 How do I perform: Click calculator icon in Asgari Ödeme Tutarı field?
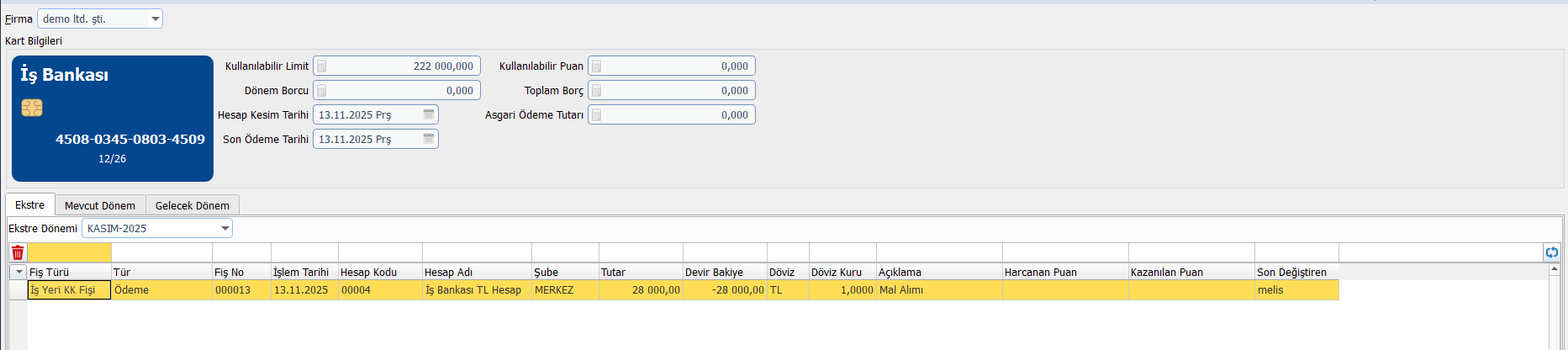pyautogui.click(x=596, y=115)
